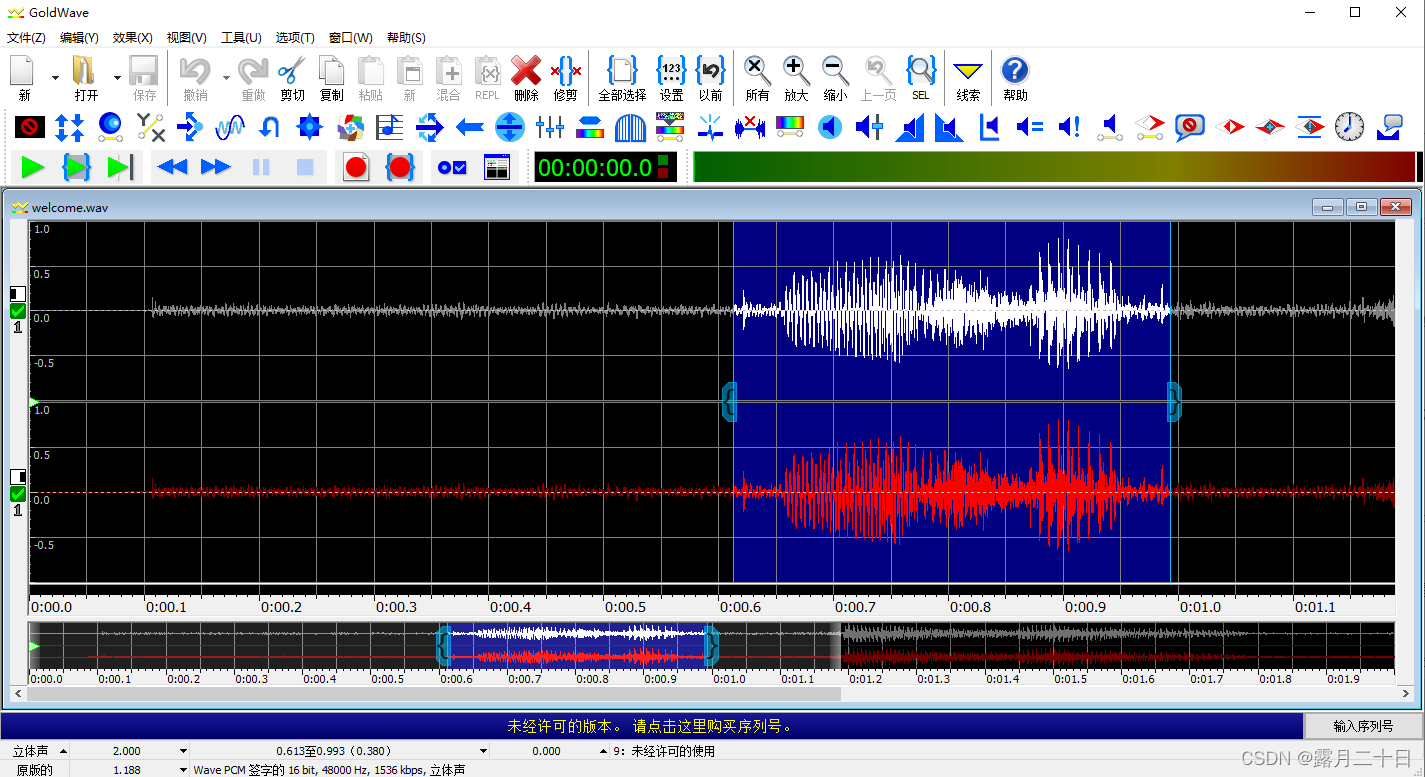Click the 打开 (open file) button

(x=86, y=78)
